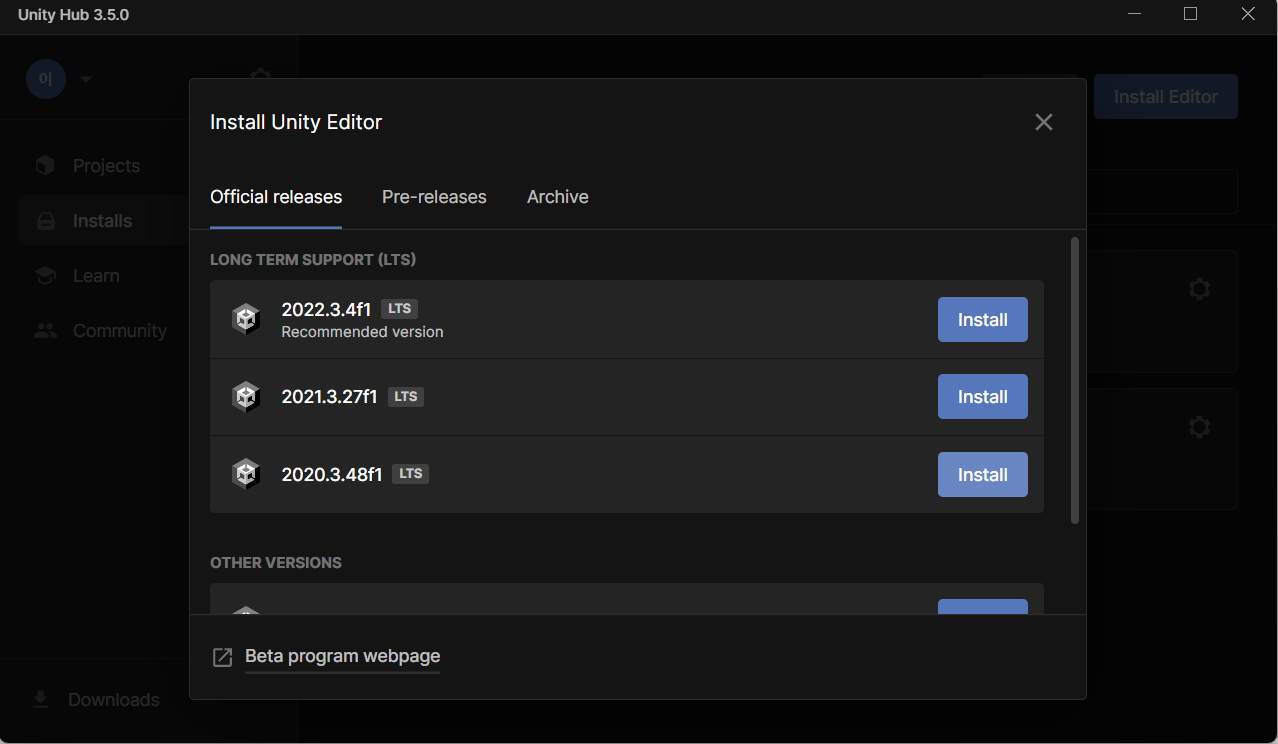
Task: Click the 2021.3.27f1 version text
Action: (x=330, y=397)
